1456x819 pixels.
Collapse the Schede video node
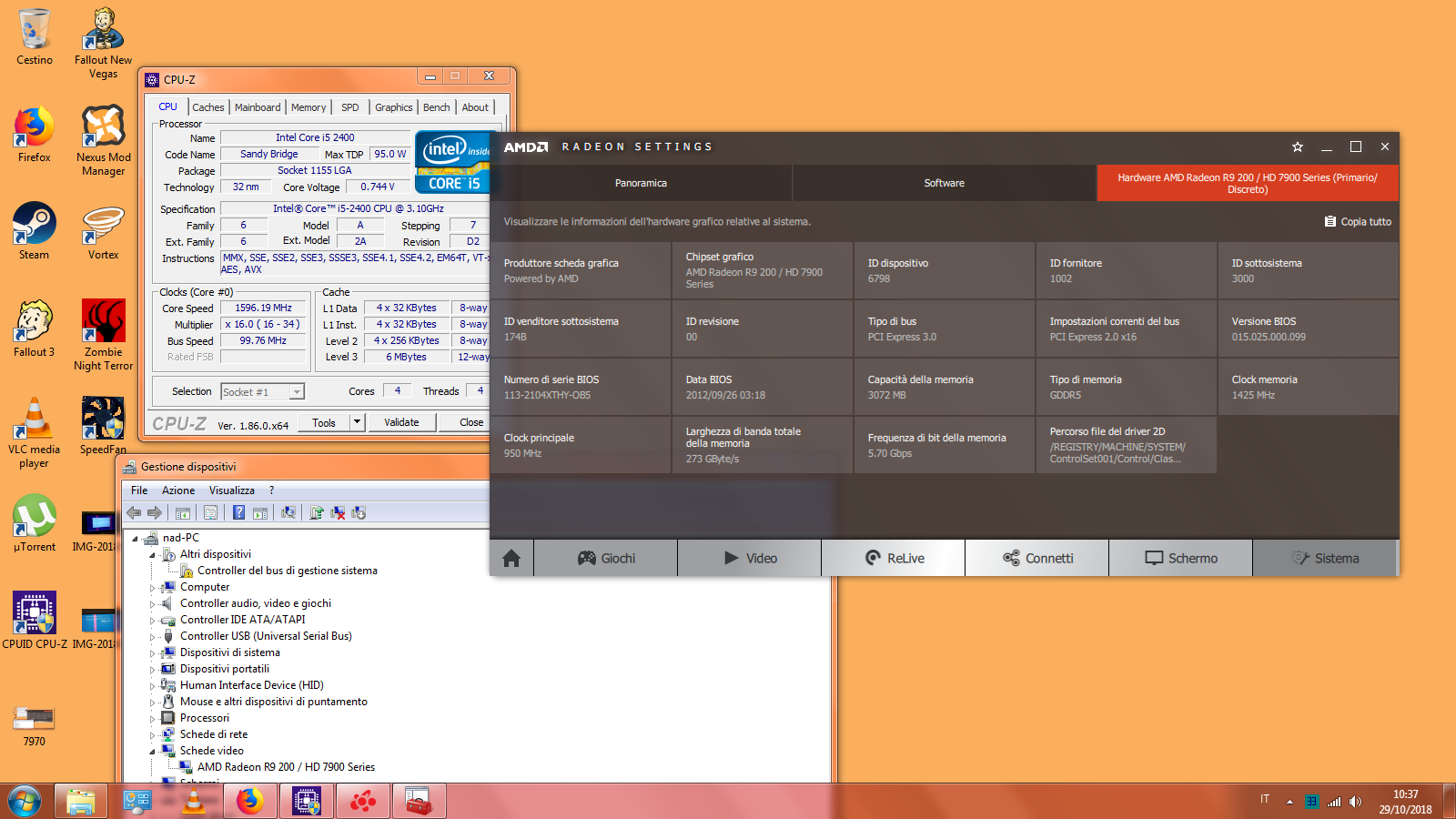coord(153,752)
